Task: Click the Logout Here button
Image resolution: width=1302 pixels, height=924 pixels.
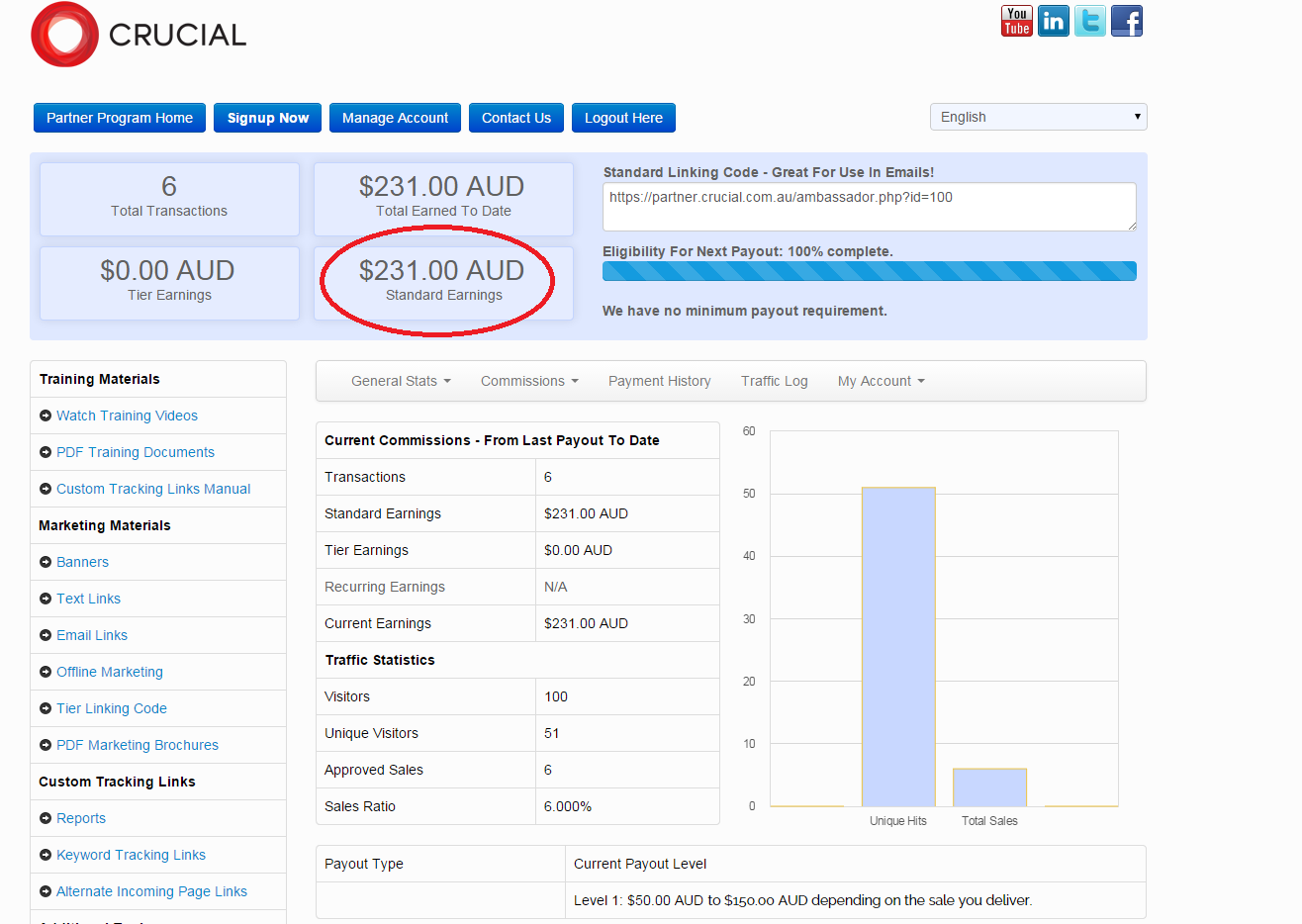Action: (x=623, y=118)
